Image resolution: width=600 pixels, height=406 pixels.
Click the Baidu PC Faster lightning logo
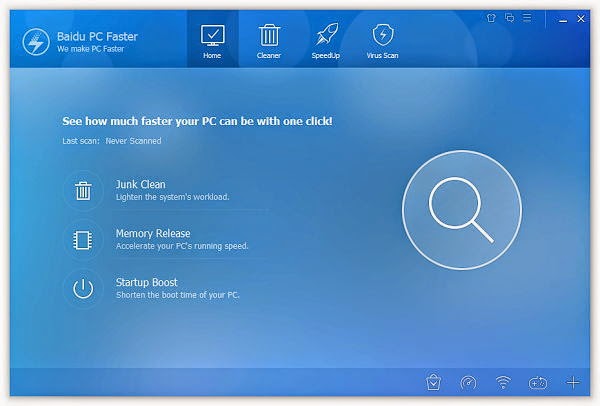click(36, 42)
